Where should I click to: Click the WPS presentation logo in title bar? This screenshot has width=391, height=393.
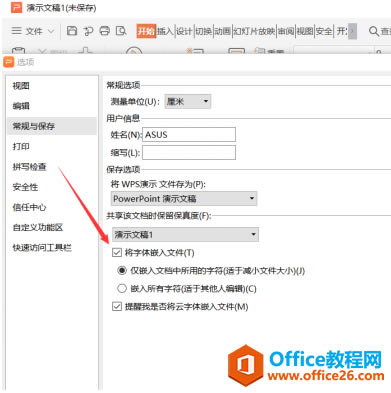coord(16,7)
